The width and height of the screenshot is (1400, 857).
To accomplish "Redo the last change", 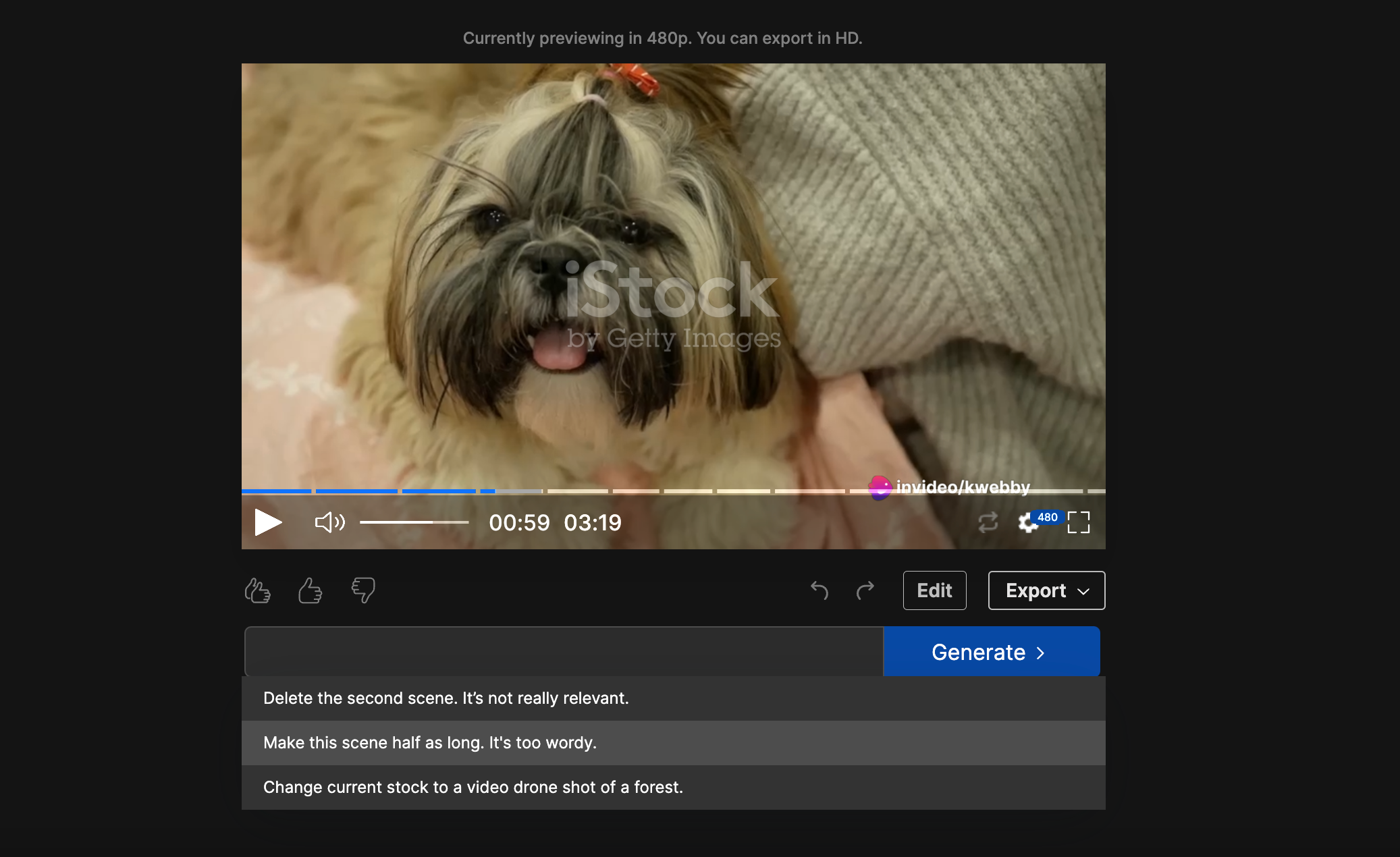I will click(x=865, y=590).
